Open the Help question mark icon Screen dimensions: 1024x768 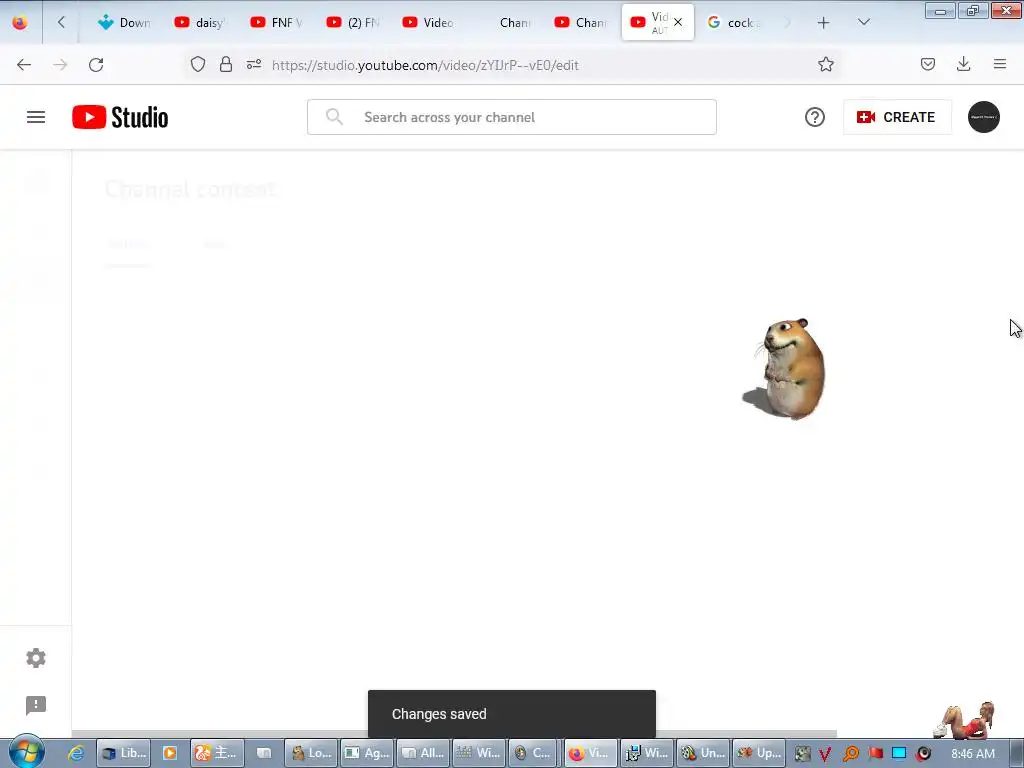point(814,118)
